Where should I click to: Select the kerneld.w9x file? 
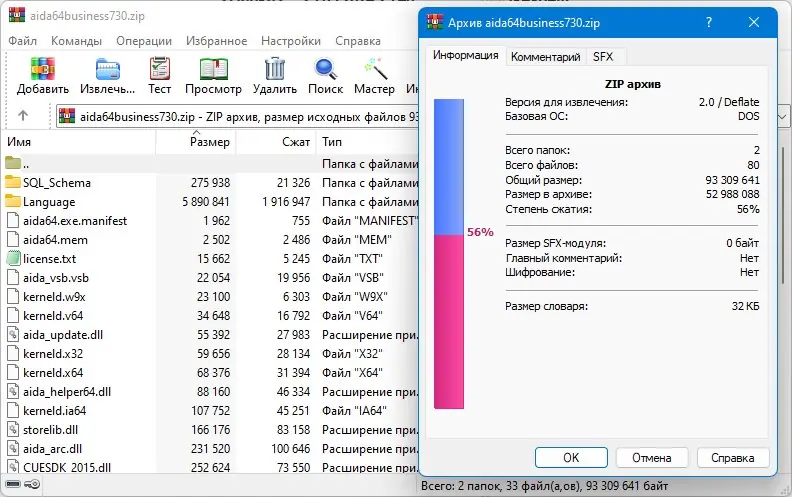[x=54, y=296]
